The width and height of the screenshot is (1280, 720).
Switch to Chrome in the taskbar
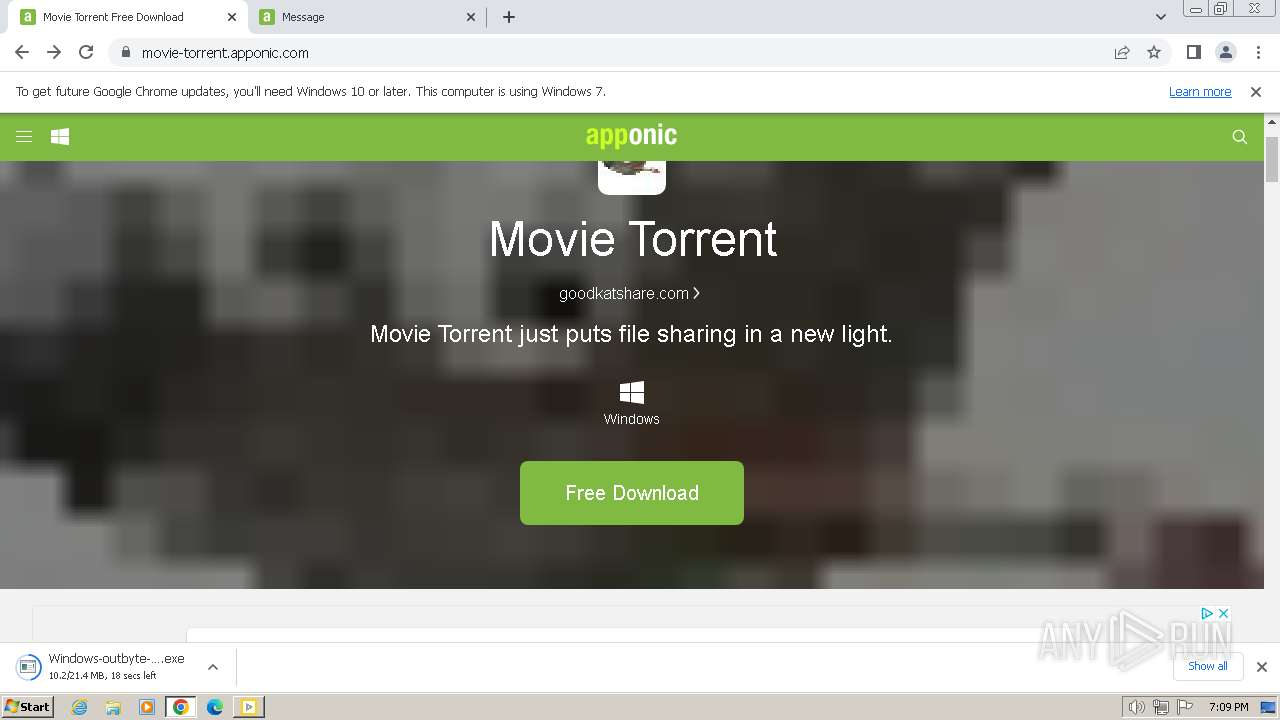click(181, 707)
